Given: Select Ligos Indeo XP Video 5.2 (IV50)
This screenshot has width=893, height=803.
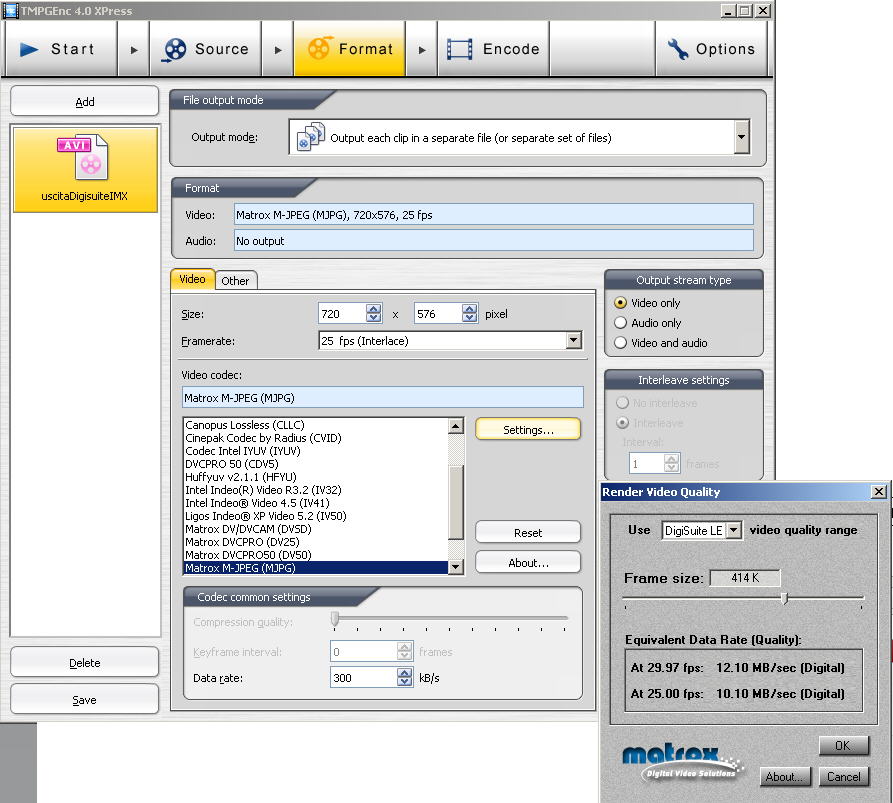Looking at the screenshot, I should coord(316,516).
